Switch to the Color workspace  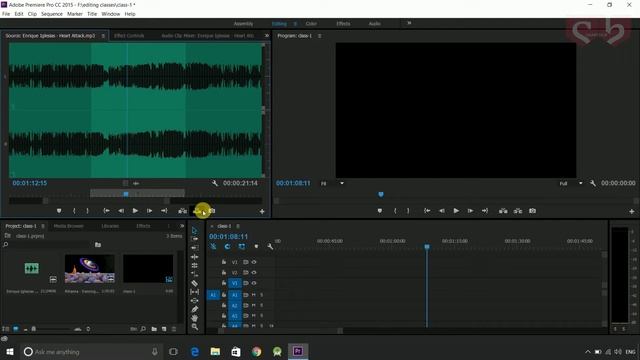[x=311, y=24]
